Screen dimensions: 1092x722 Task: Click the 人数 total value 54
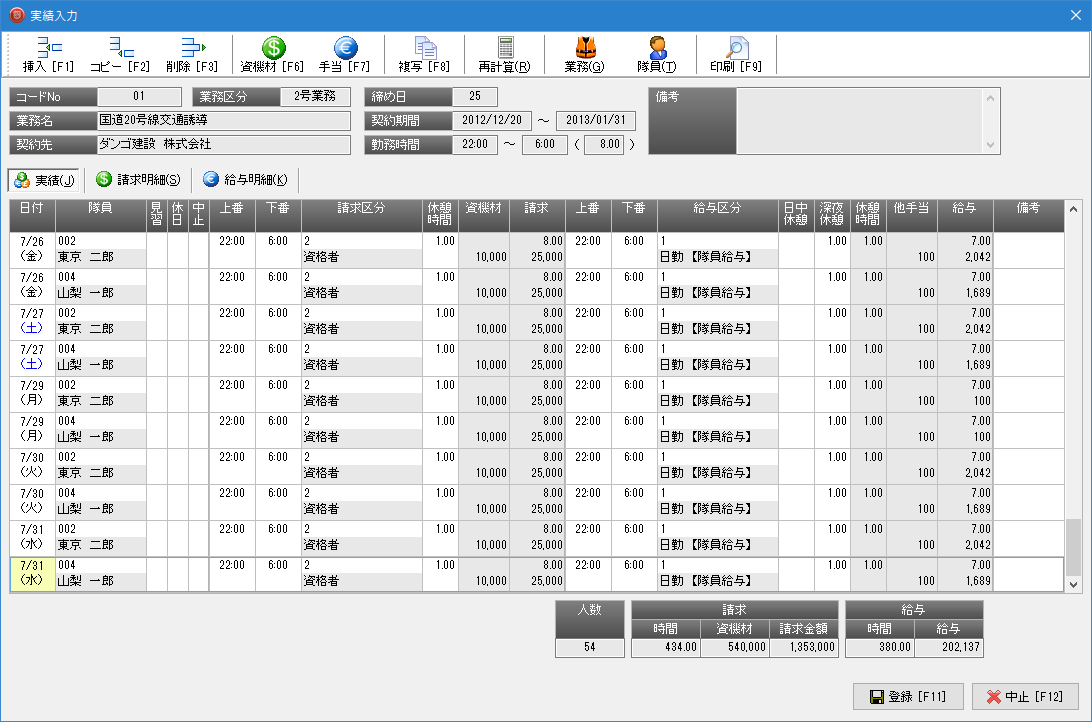coord(590,648)
